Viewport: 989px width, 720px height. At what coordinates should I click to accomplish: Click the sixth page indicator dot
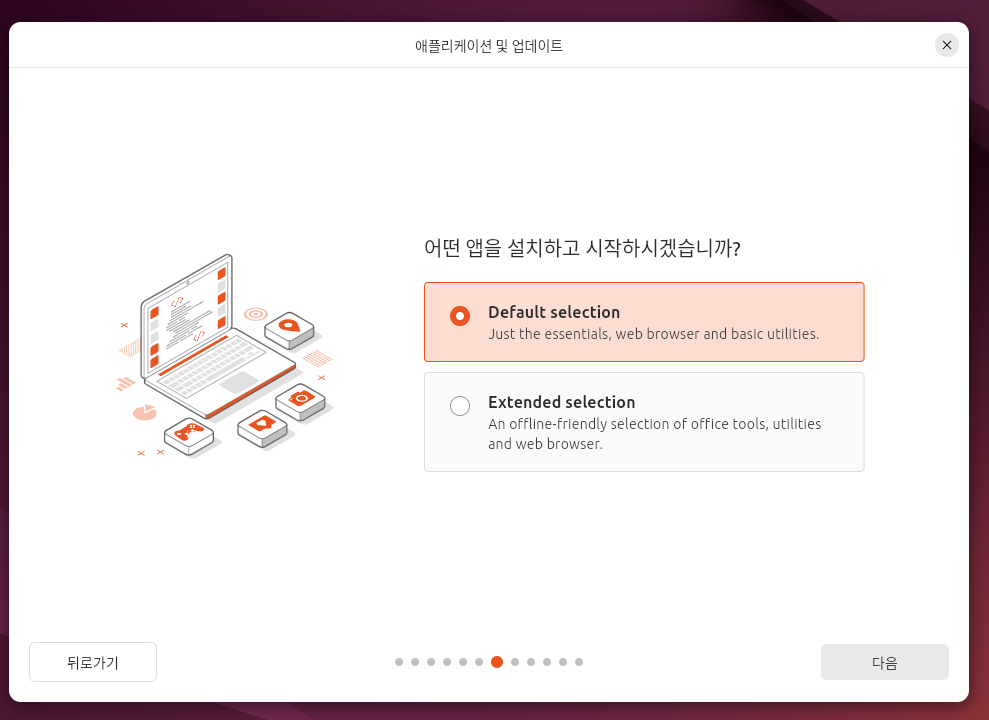pyautogui.click(x=479, y=662)
